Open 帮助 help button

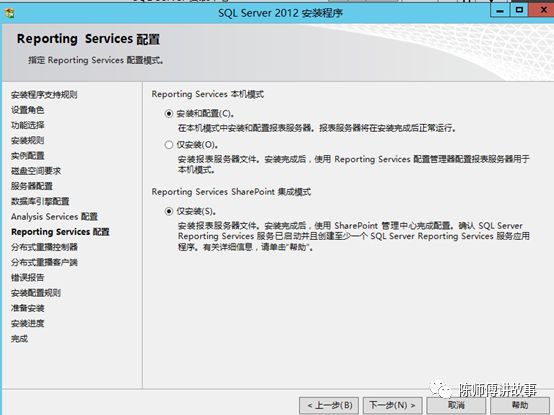tap(519, 405)
